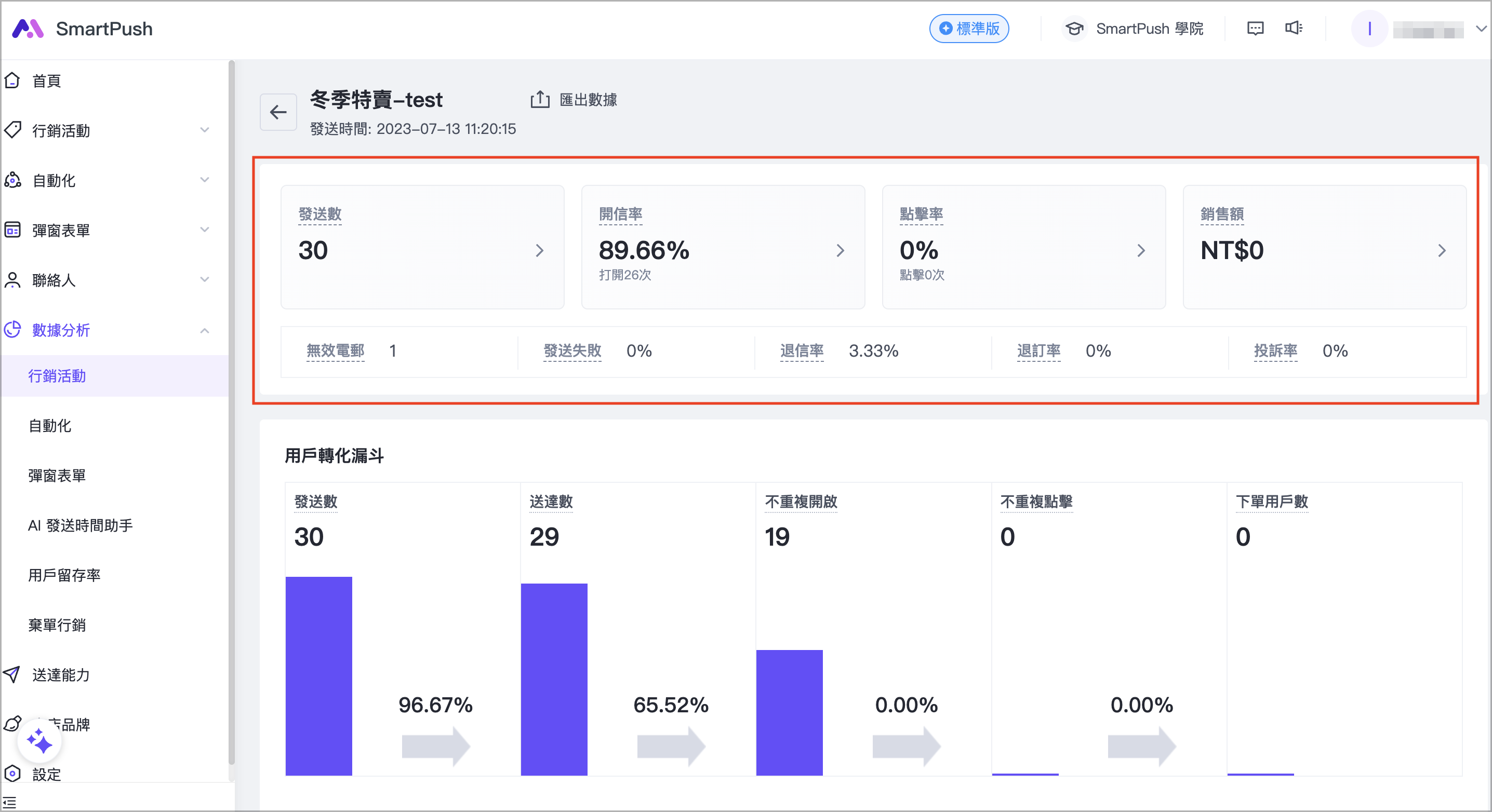Click the announcement speaker icon
Image resolution: width=1492 pixels, height=812 pixels.
point(1294,28)
